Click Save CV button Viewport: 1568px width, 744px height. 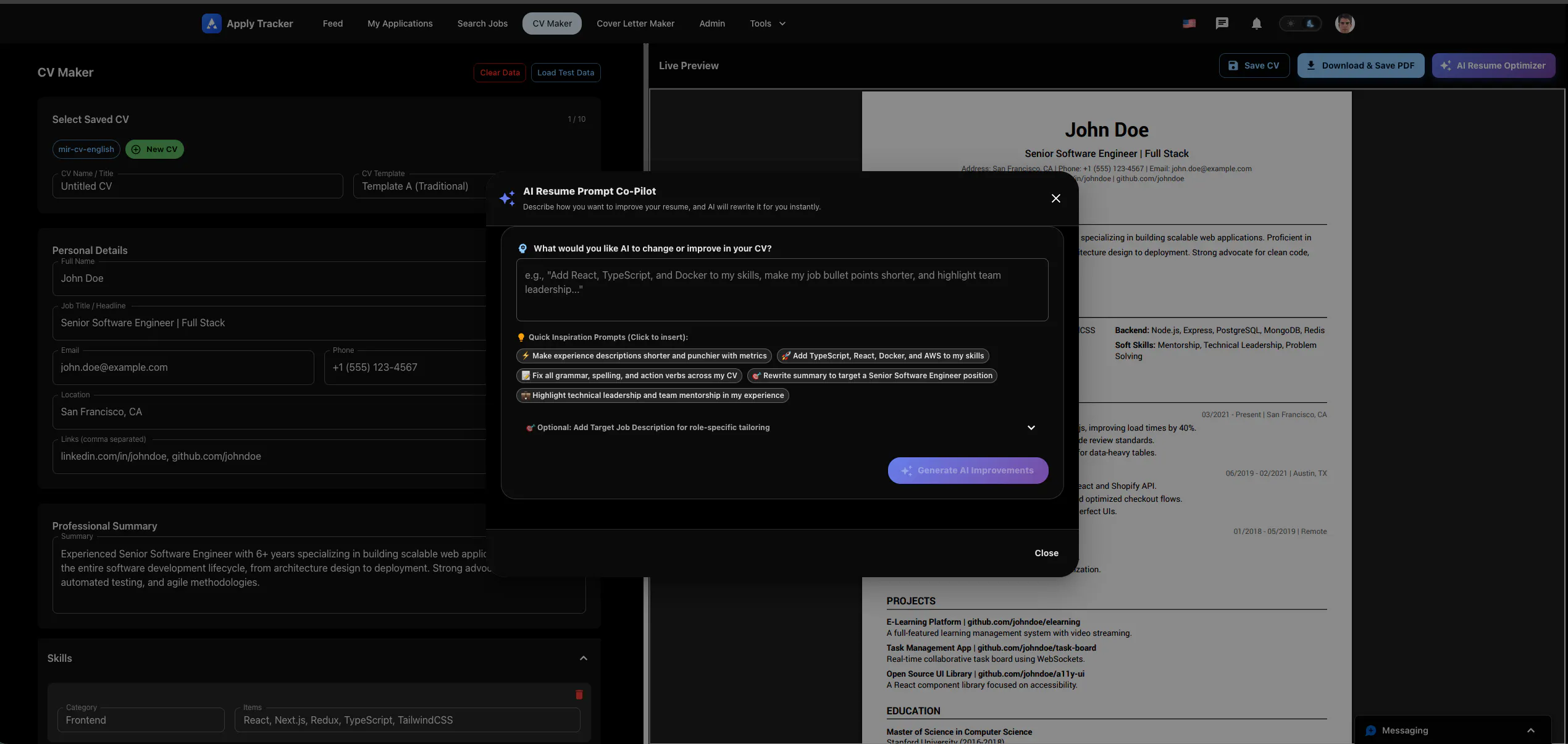coord(1254,66)
